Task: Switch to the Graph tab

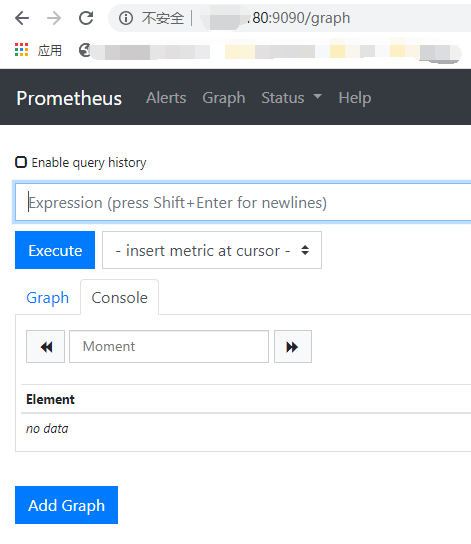Action: pyautogui.click(x=48, y=298)
